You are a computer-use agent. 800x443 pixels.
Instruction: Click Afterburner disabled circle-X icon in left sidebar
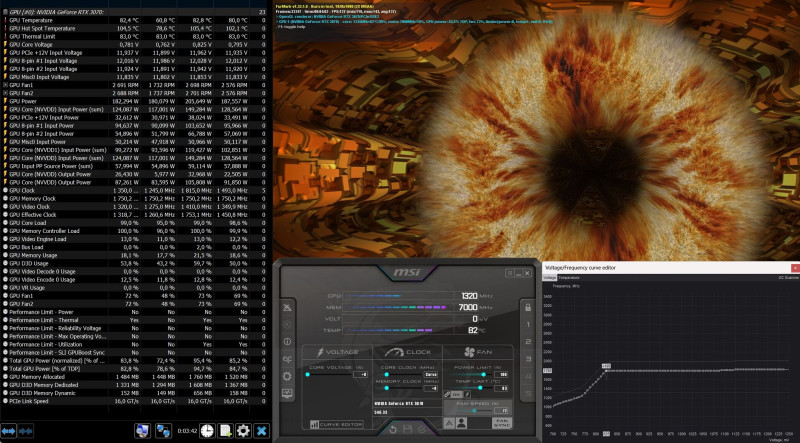pyautogui.click(x=287, y=324)
